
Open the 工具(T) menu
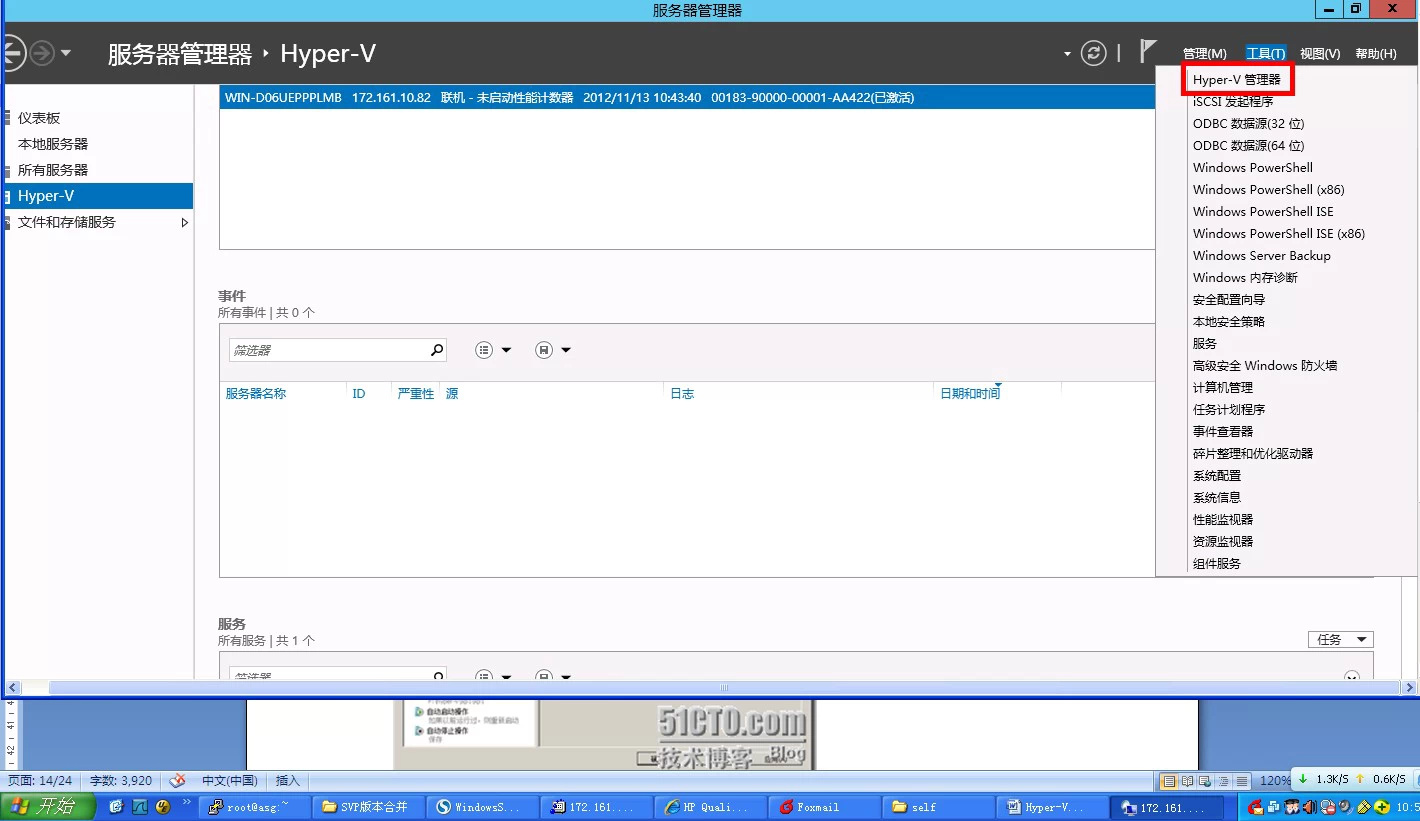[1265, 54]
